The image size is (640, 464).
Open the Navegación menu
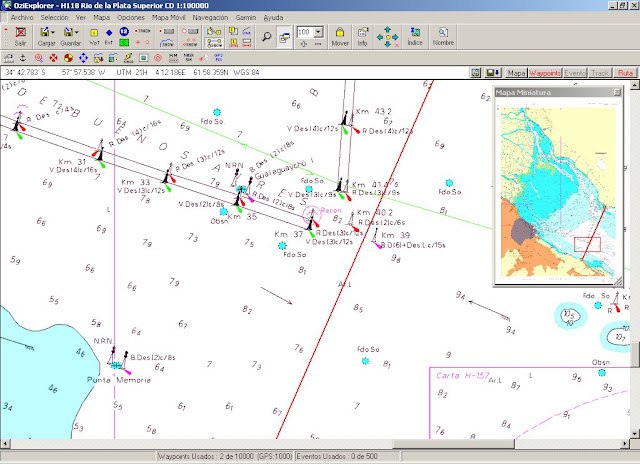pyautogui.click(x=210, y=18)
